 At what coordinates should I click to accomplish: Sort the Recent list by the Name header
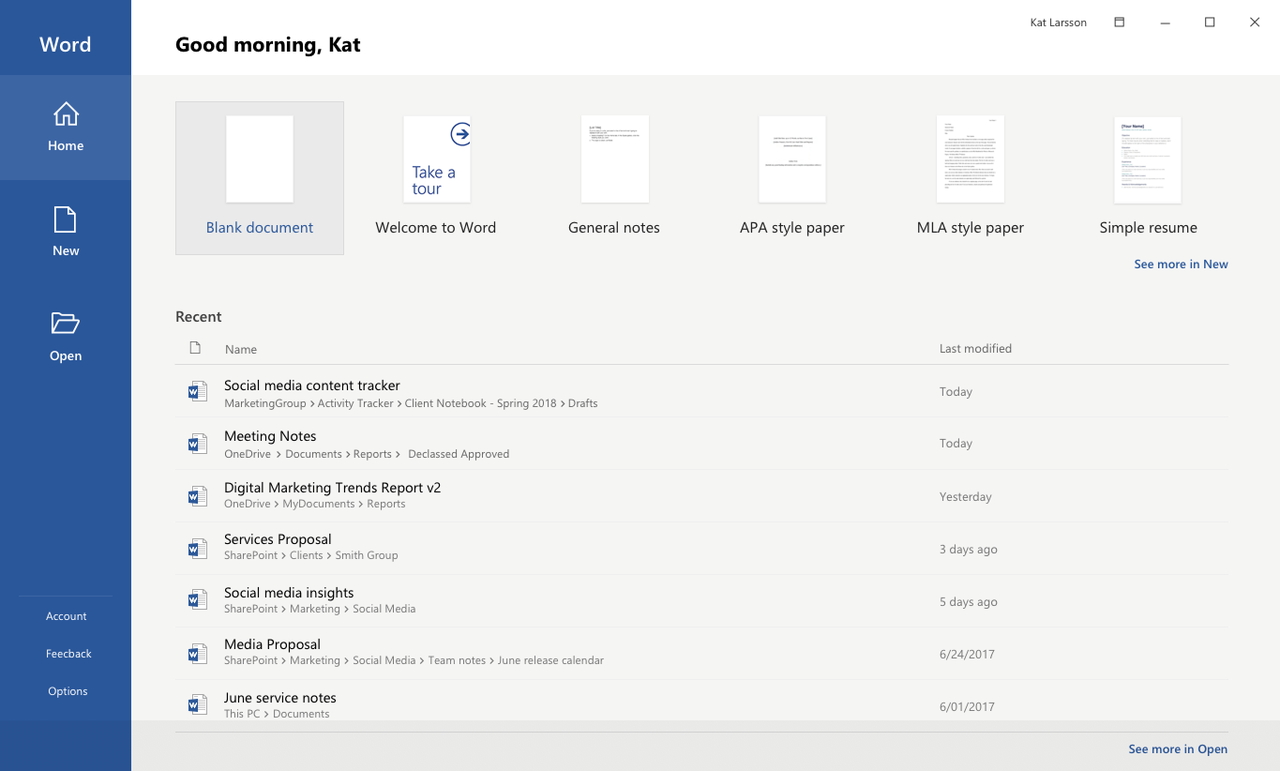tap(241, 348)
